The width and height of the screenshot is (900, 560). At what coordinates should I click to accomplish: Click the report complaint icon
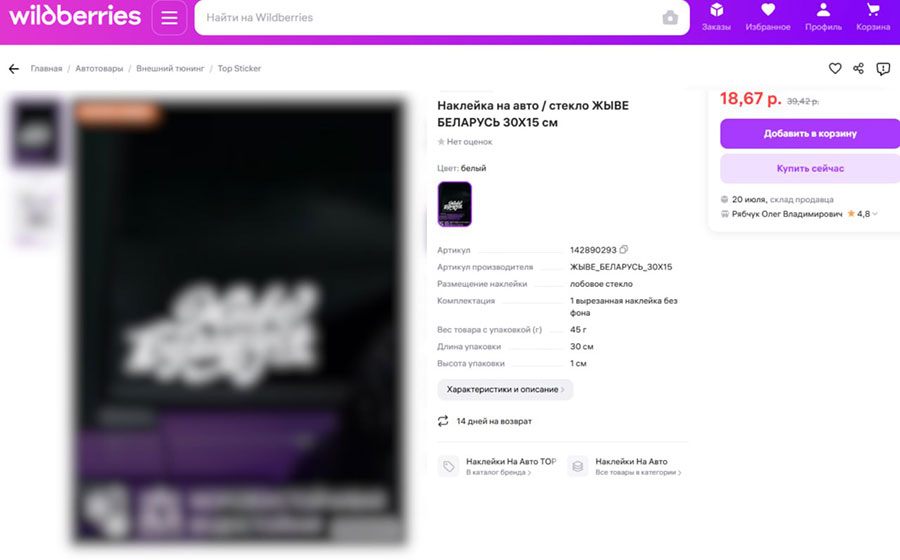click(883, 69)
